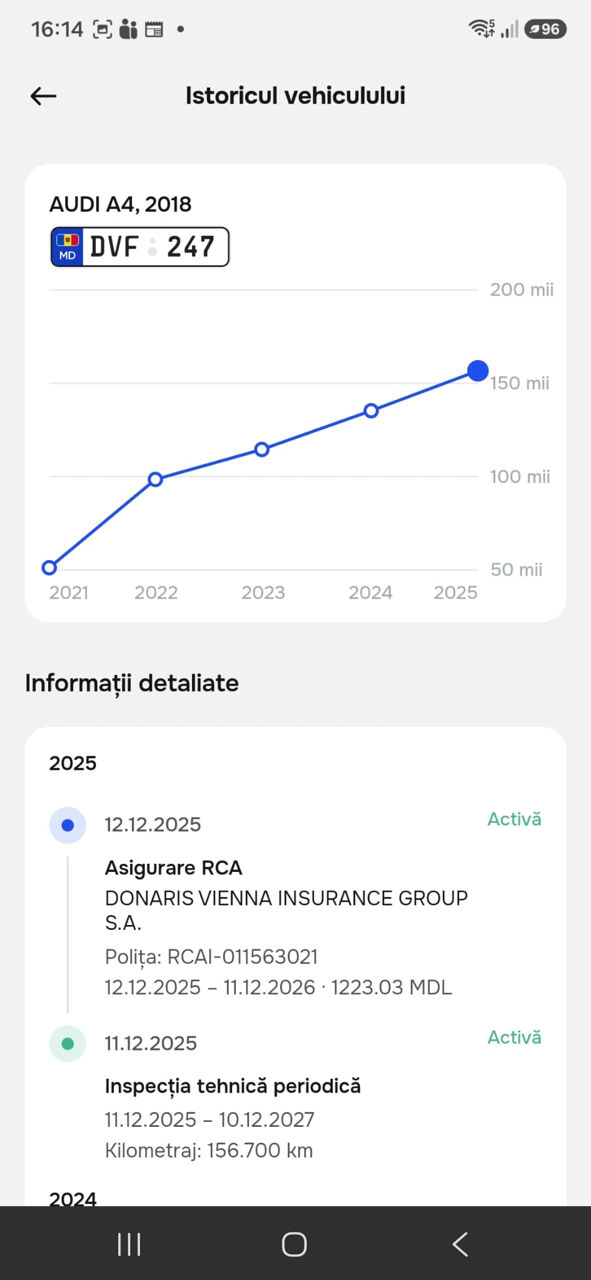Tap the Android home button
Image resolution: width=591 pixels, height=1280 pixels.
click(294, 1244)
